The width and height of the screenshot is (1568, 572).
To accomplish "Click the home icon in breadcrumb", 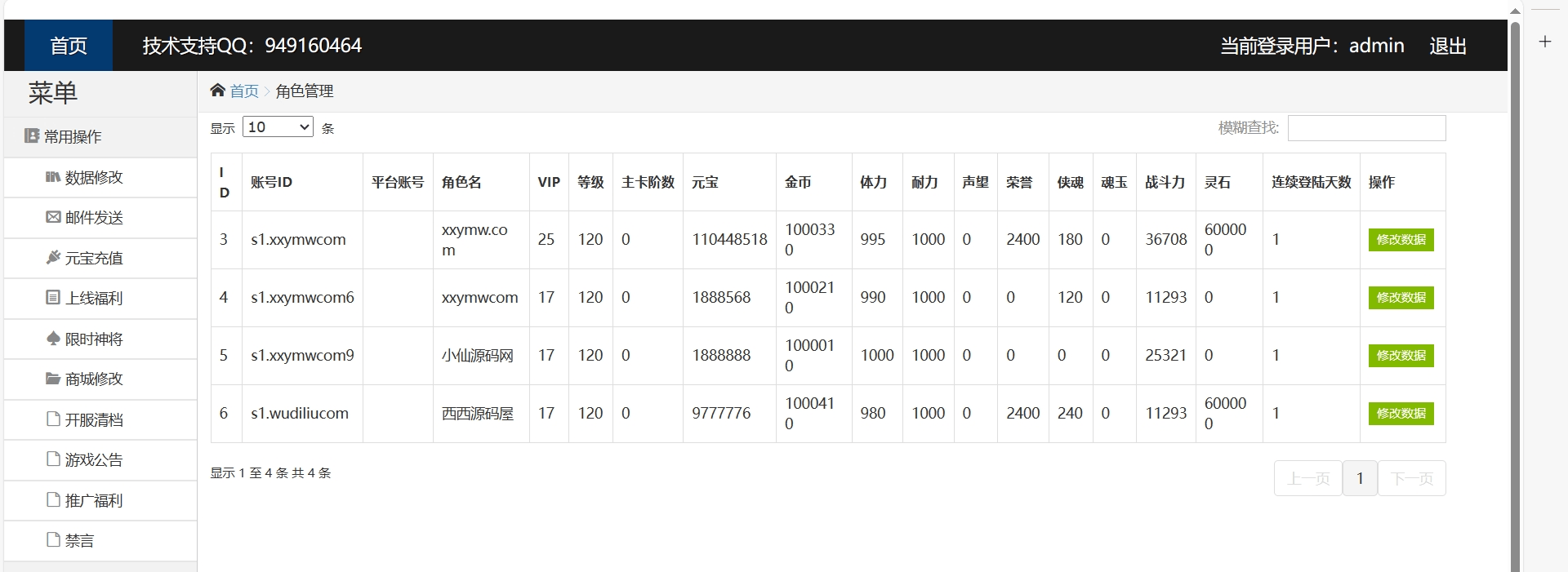I will click(217, 91).
